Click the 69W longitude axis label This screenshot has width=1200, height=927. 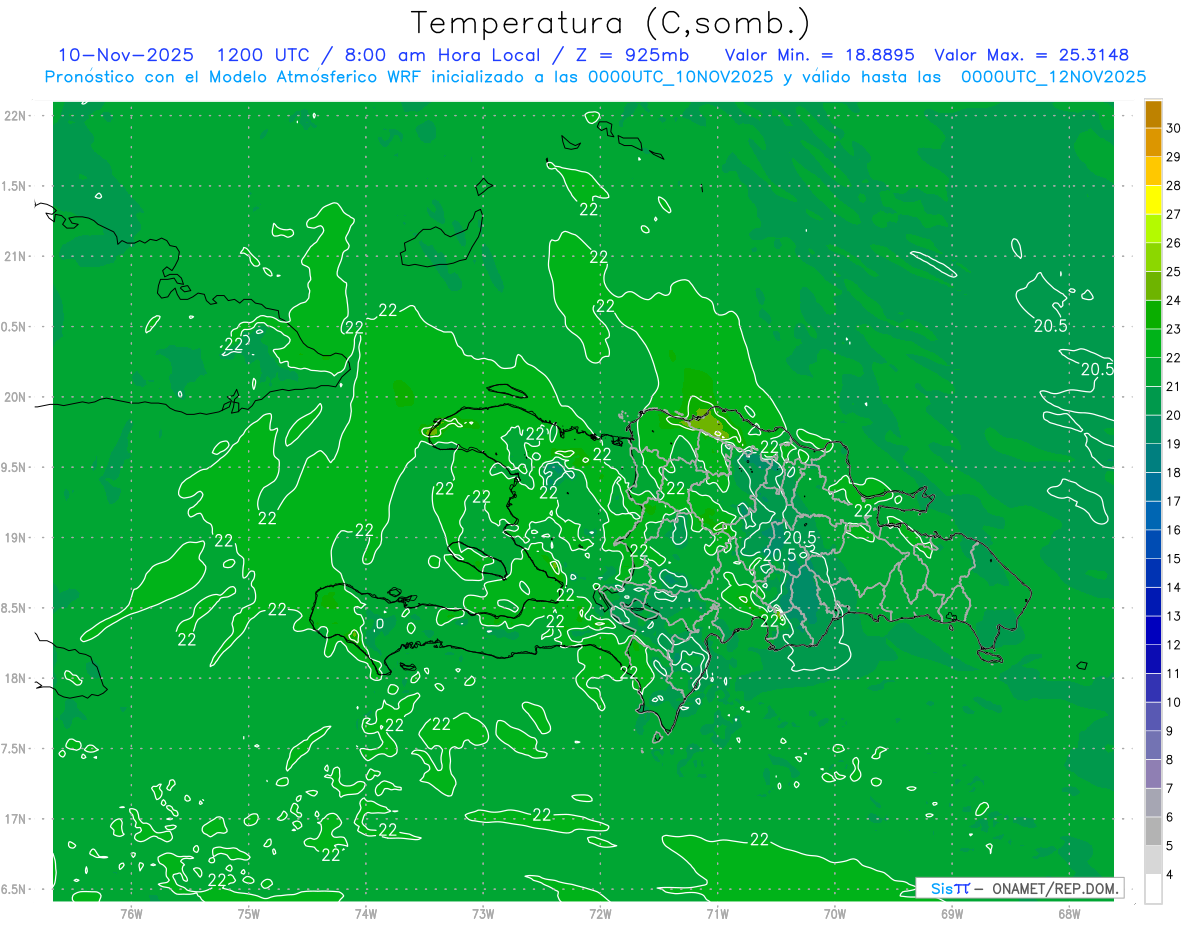[x=952, y=914]
